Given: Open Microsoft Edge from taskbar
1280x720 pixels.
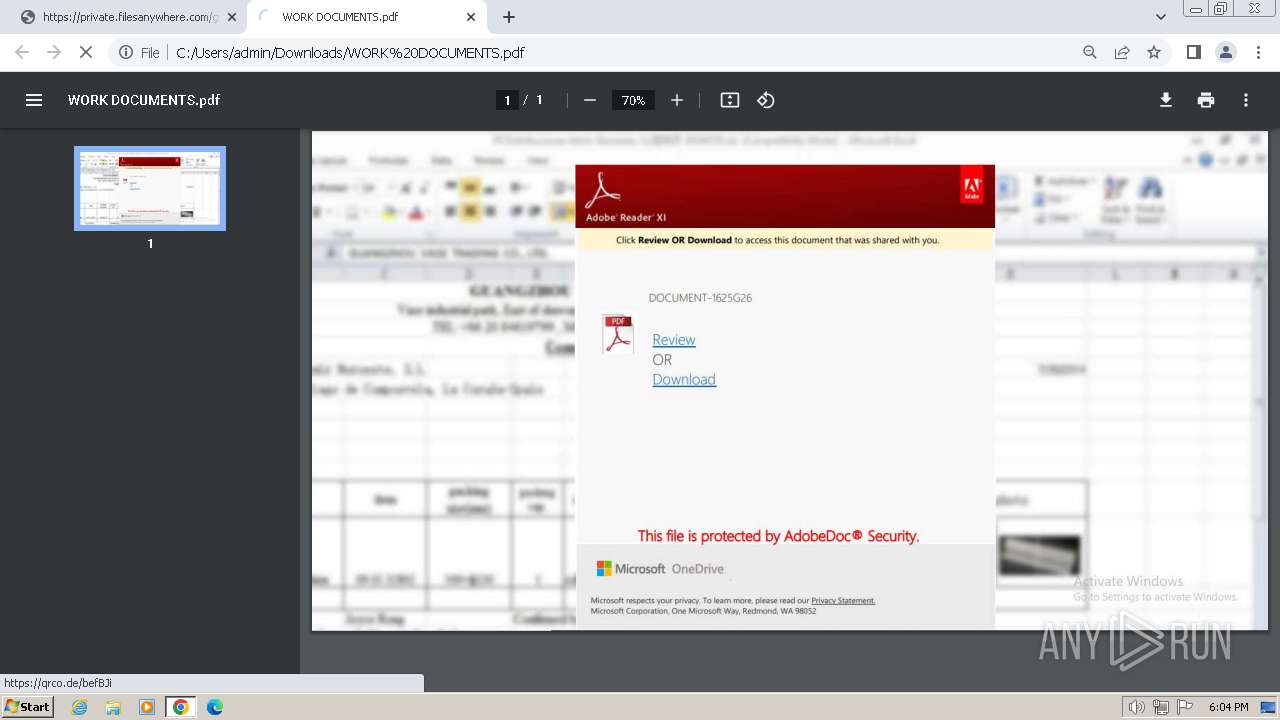Looking at the screenshot, I should click(215, 707).
